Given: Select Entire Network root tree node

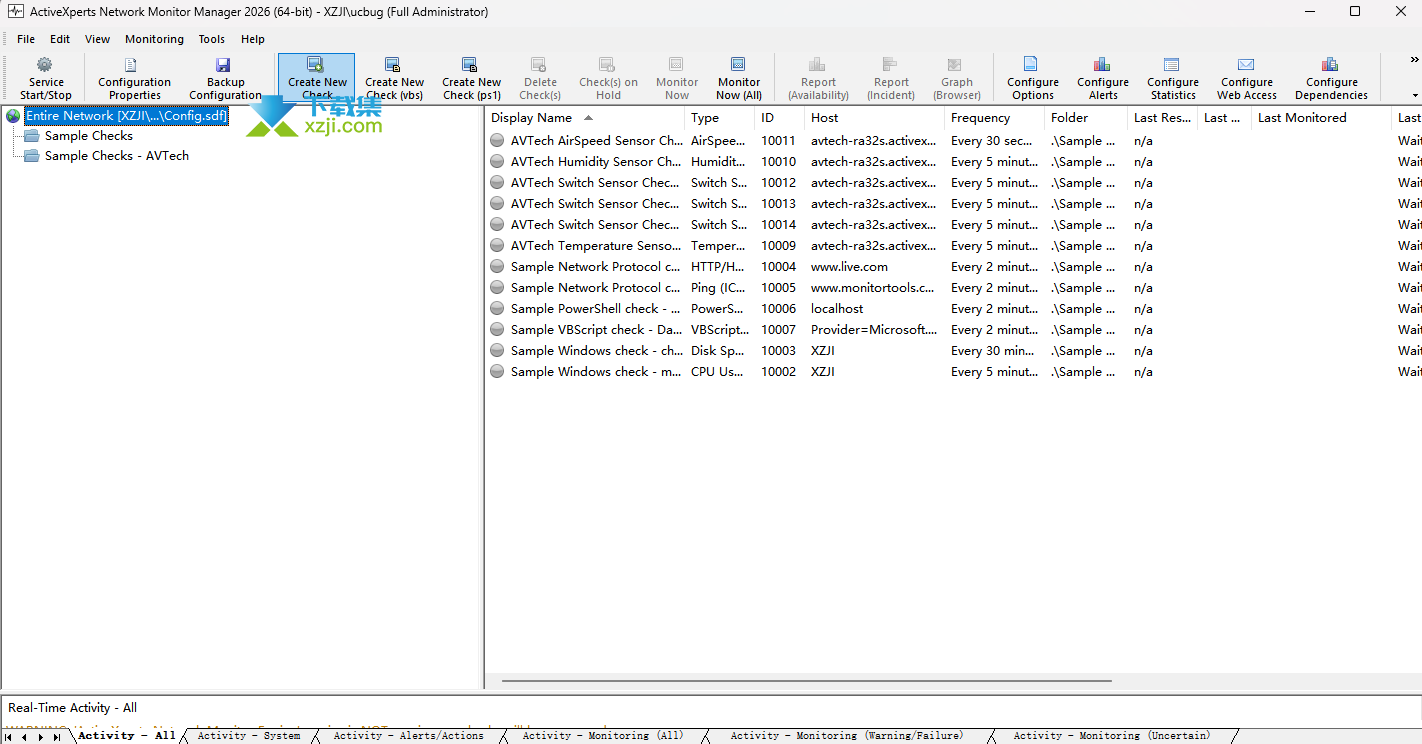Looking at the screenshot, I should pyautogui.click(x=126, y=116).
